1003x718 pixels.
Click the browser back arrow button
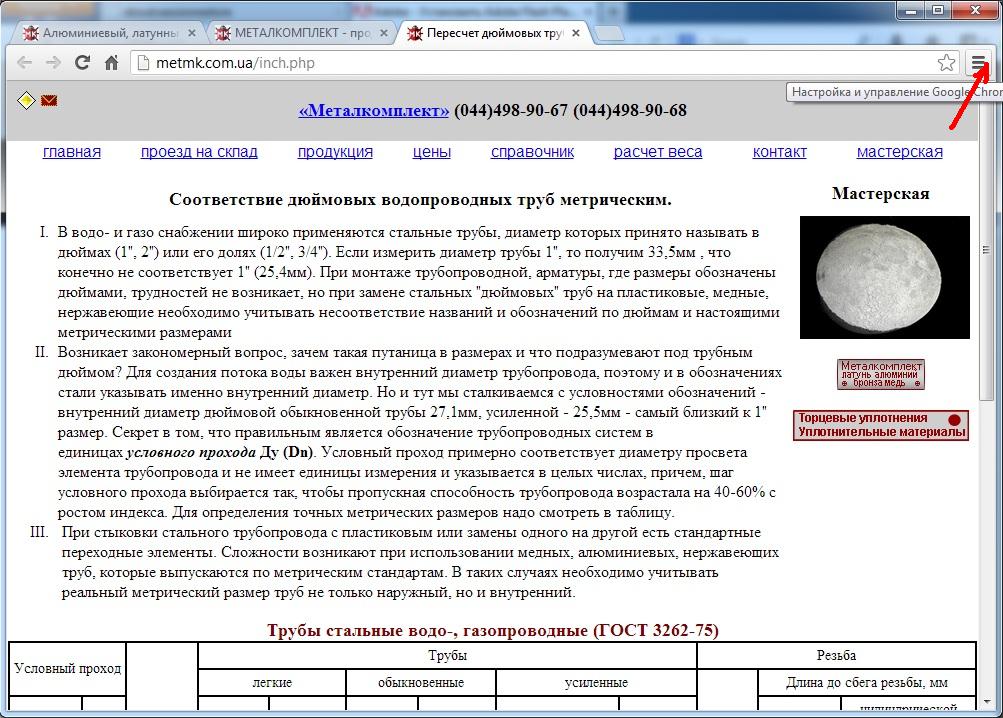[x=25, y=63]
